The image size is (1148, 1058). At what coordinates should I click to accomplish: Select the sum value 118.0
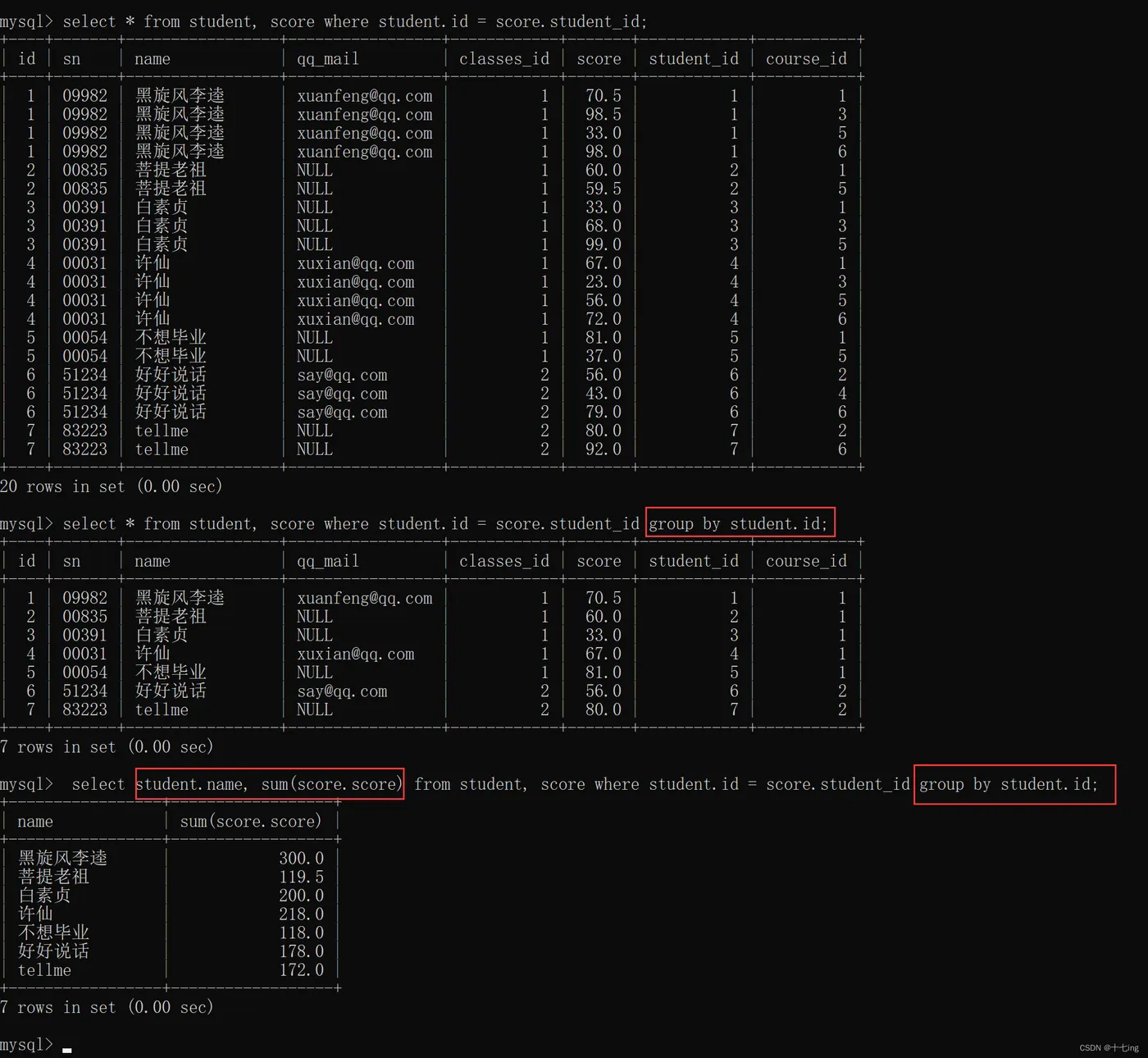click(301, 933)
